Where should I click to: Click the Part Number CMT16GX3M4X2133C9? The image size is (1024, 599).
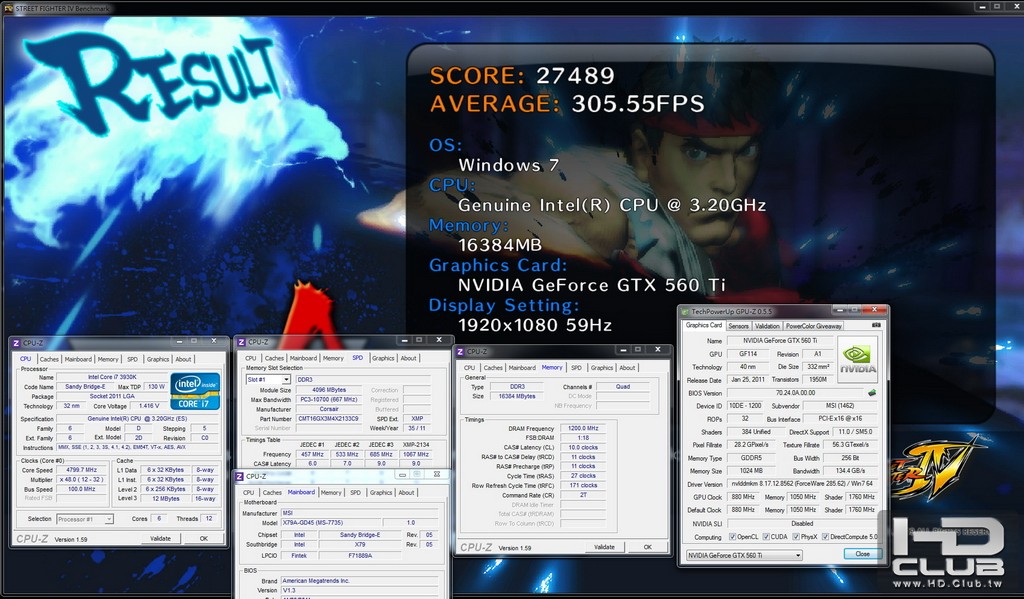tap(328, 419)
